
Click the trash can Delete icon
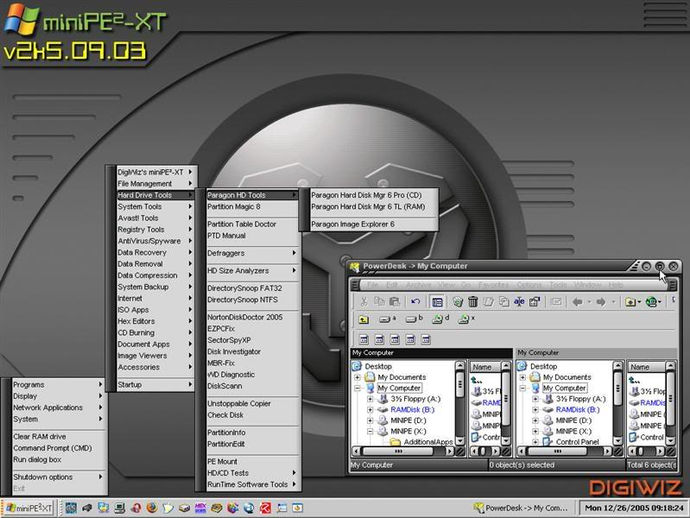coord(473,301)
